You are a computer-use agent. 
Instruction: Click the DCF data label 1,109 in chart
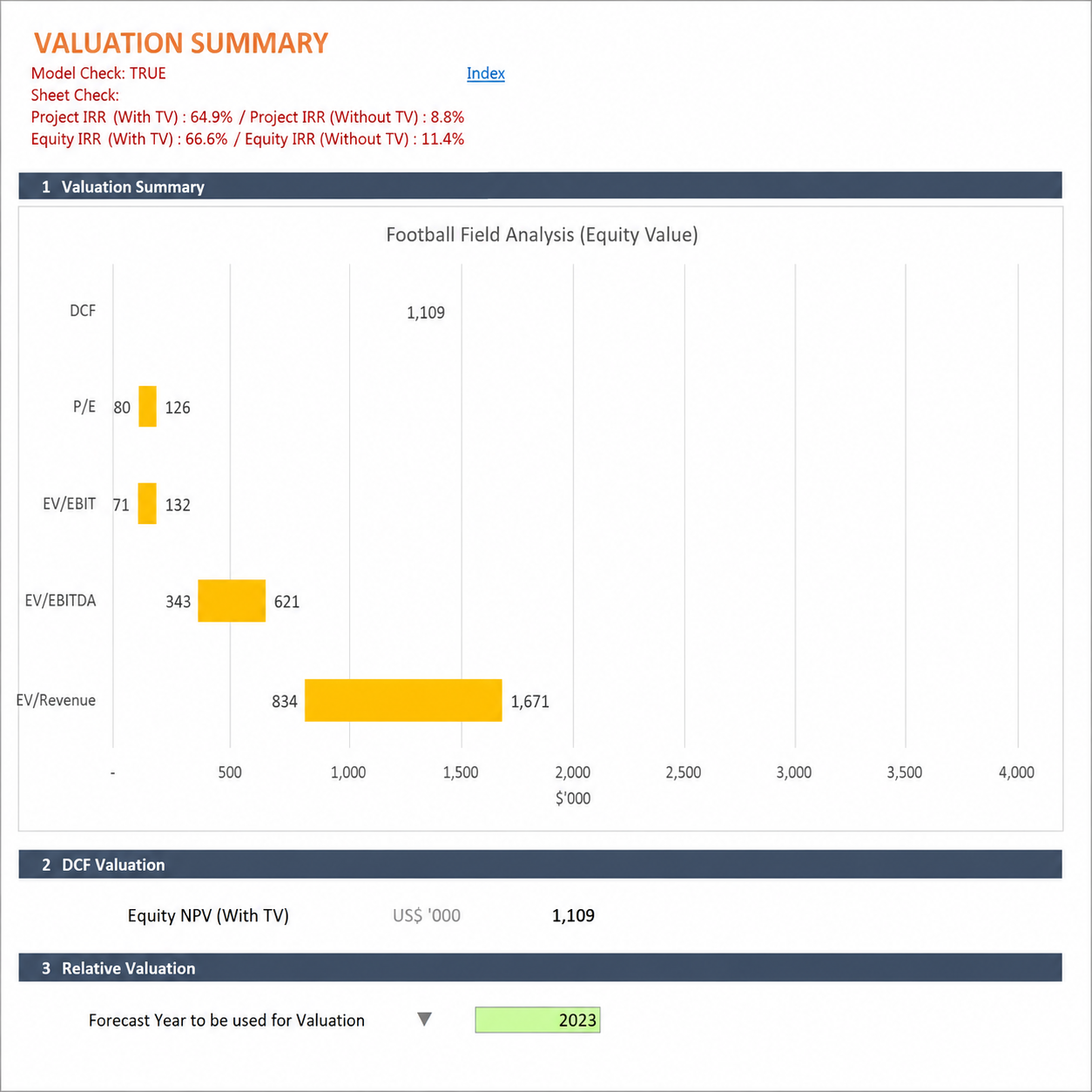(425, 313)
